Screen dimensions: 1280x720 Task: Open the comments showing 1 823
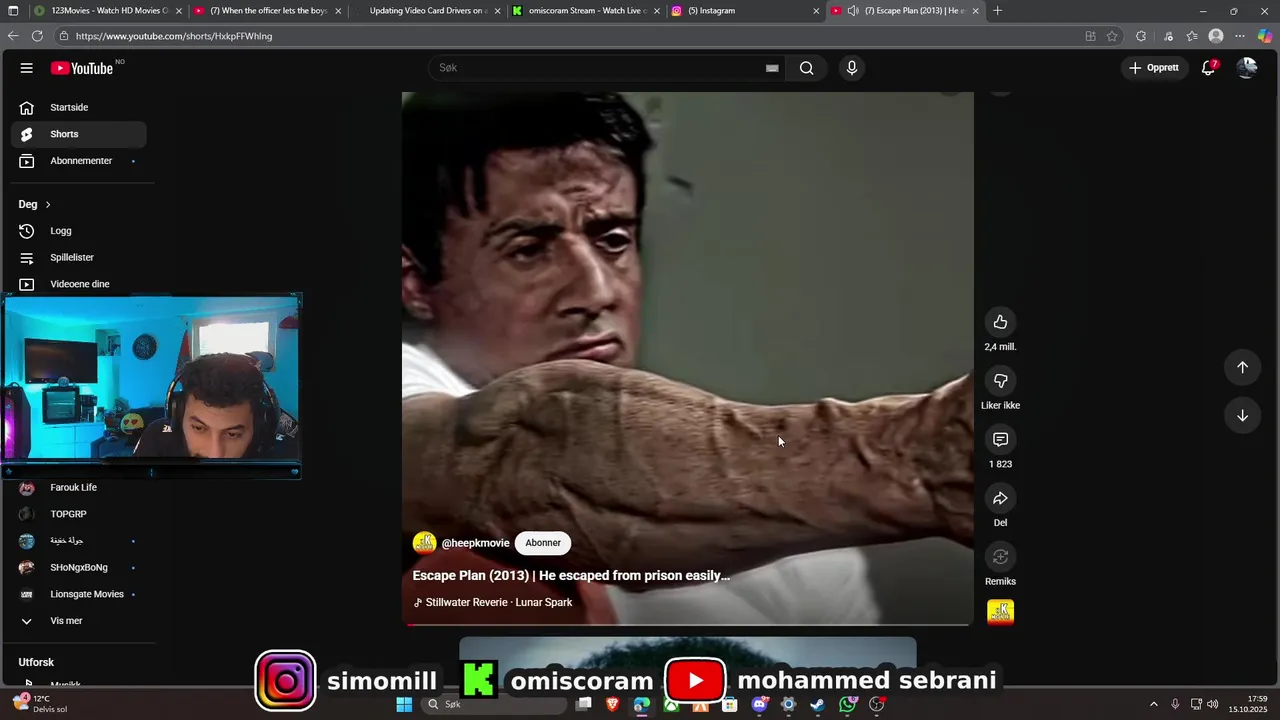1000,439
